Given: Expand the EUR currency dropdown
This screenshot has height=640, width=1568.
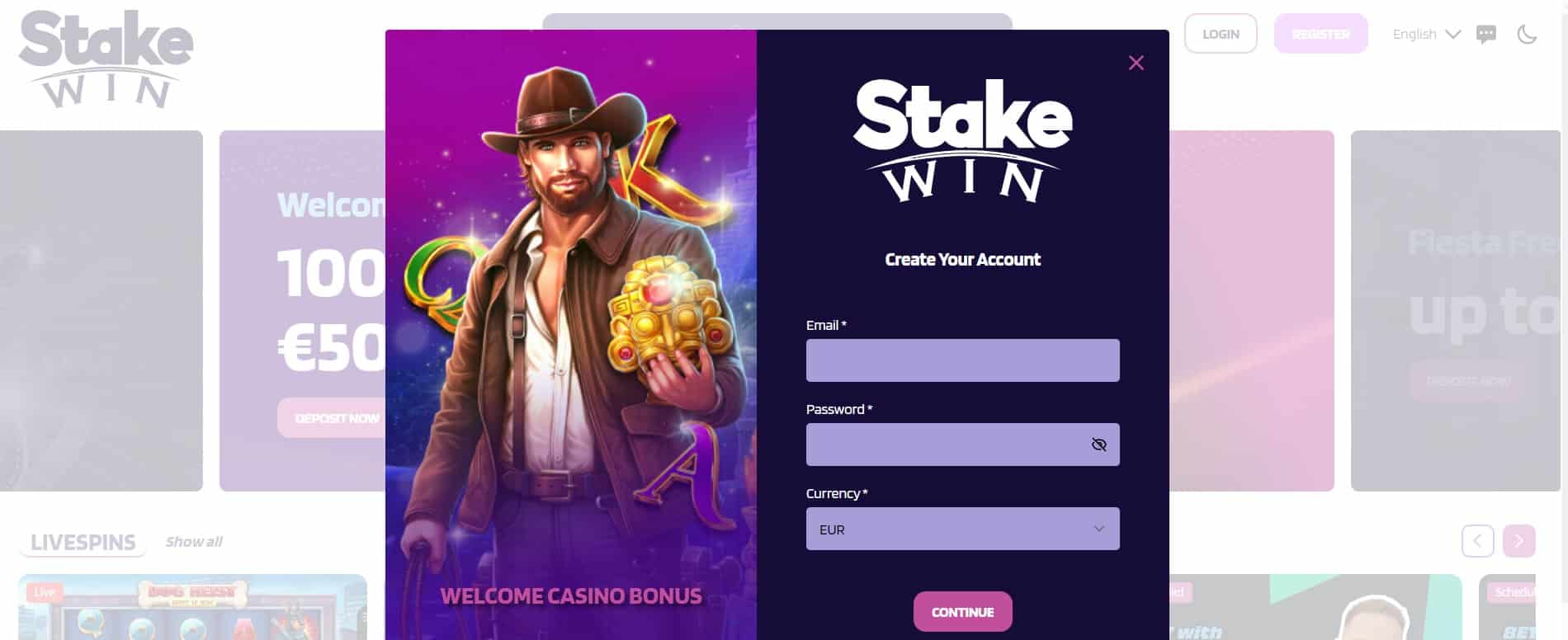Looking at the screenshot, I should click(962, 529).
